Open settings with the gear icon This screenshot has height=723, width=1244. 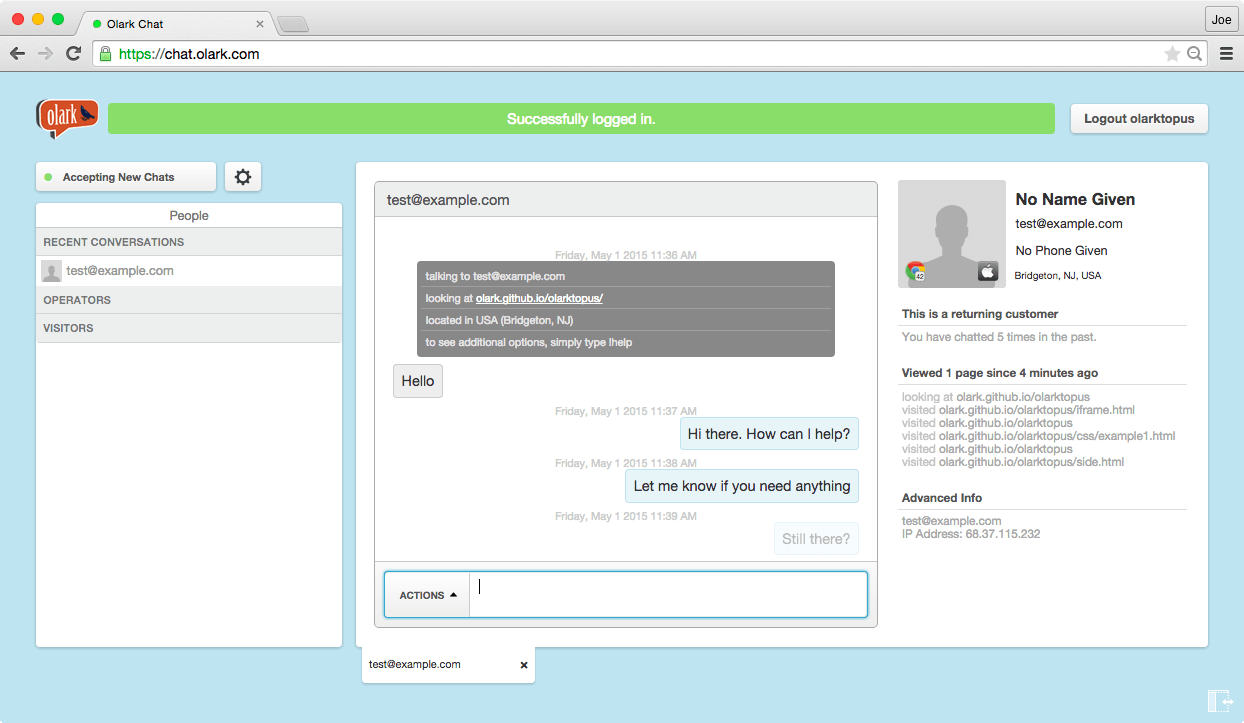tap(243, 177)
